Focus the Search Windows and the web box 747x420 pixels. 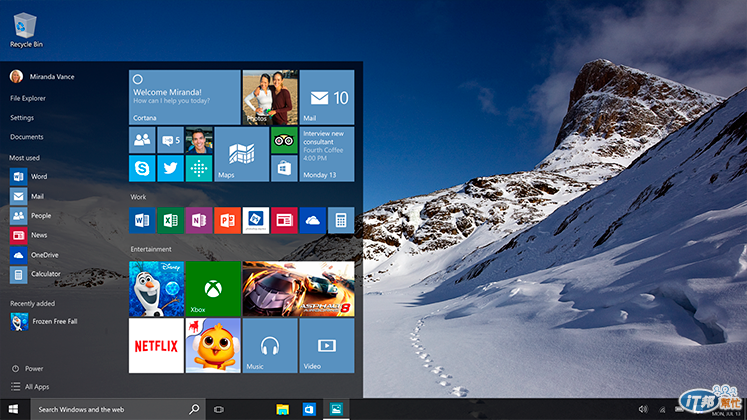(x=118, y=409)
